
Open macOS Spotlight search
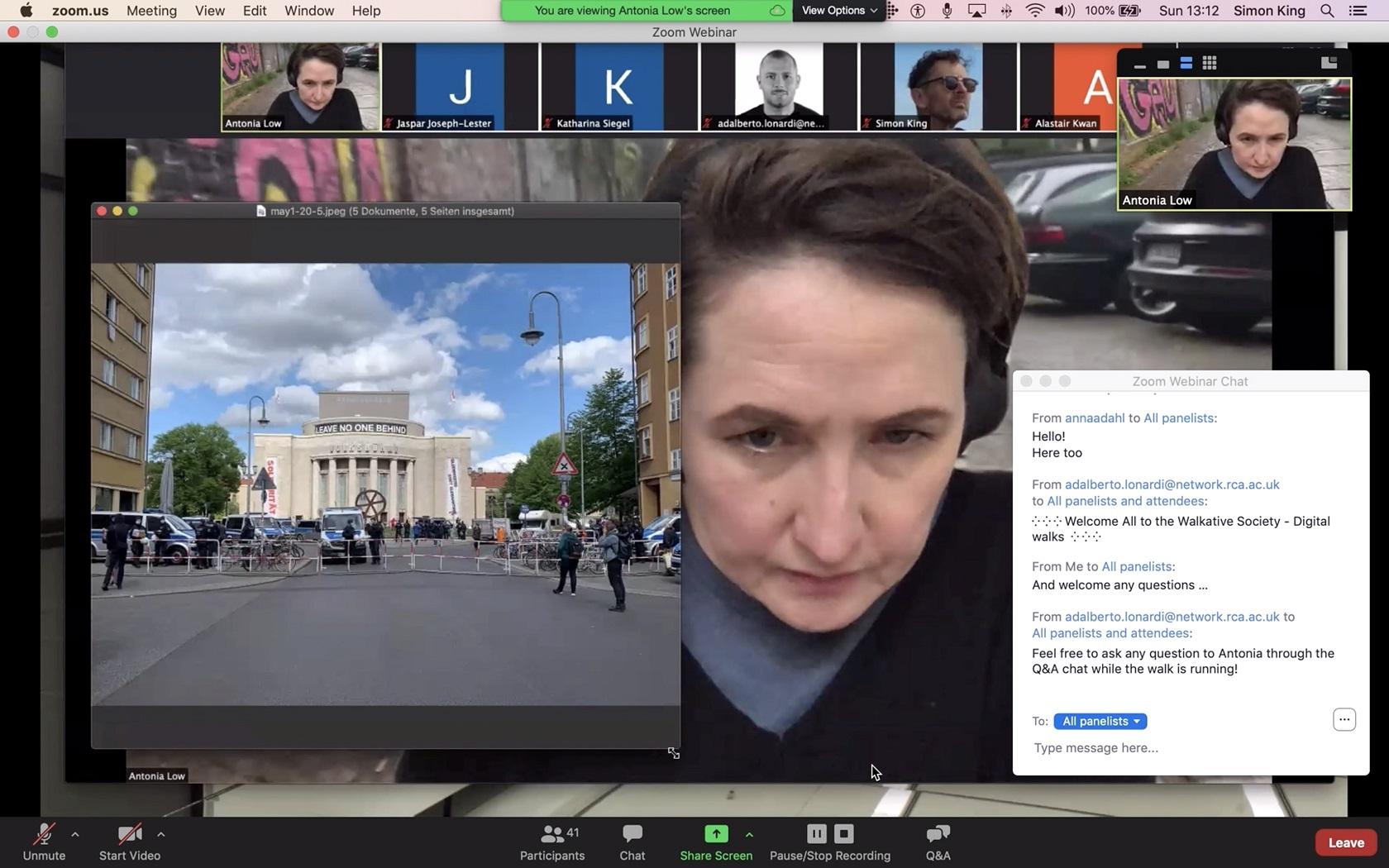[1327, 11]
